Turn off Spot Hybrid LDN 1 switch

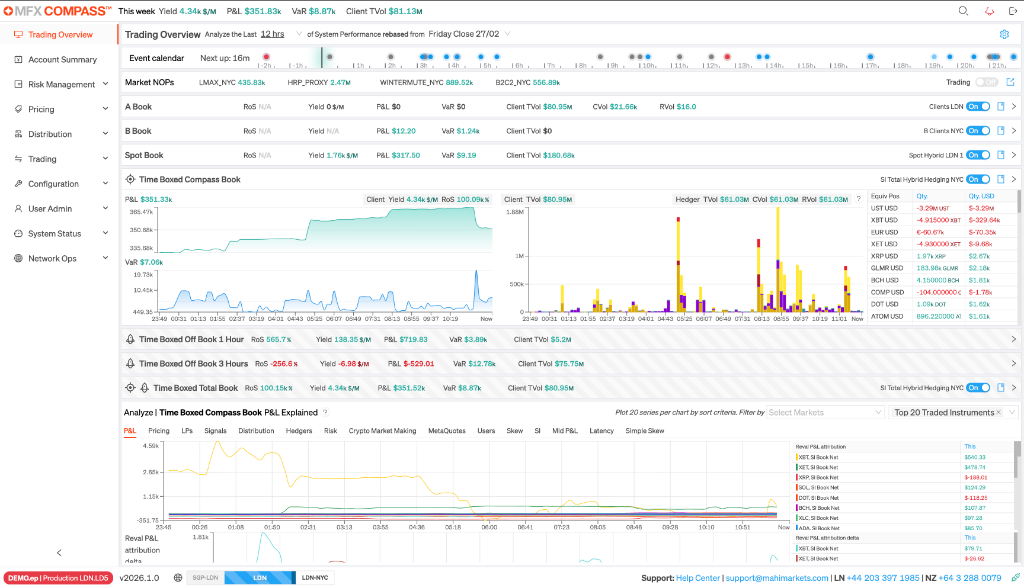[x=978, y=155]
